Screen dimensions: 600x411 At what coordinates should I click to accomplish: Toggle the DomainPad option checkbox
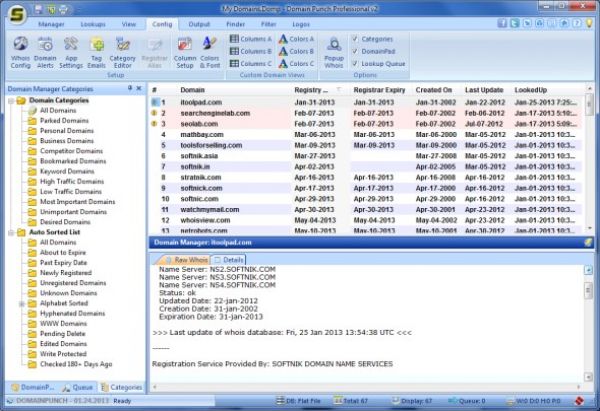click(355, 51)
